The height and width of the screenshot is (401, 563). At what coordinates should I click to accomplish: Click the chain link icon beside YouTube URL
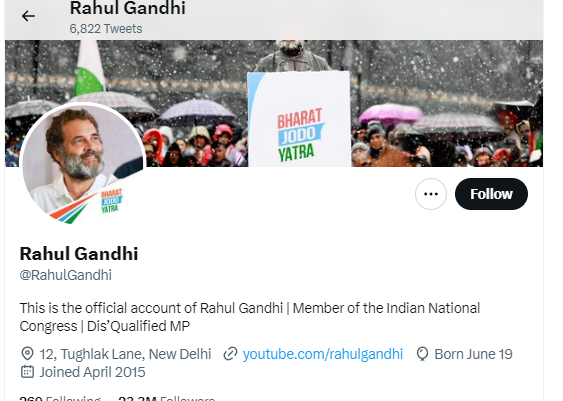[x=231, y=354]
